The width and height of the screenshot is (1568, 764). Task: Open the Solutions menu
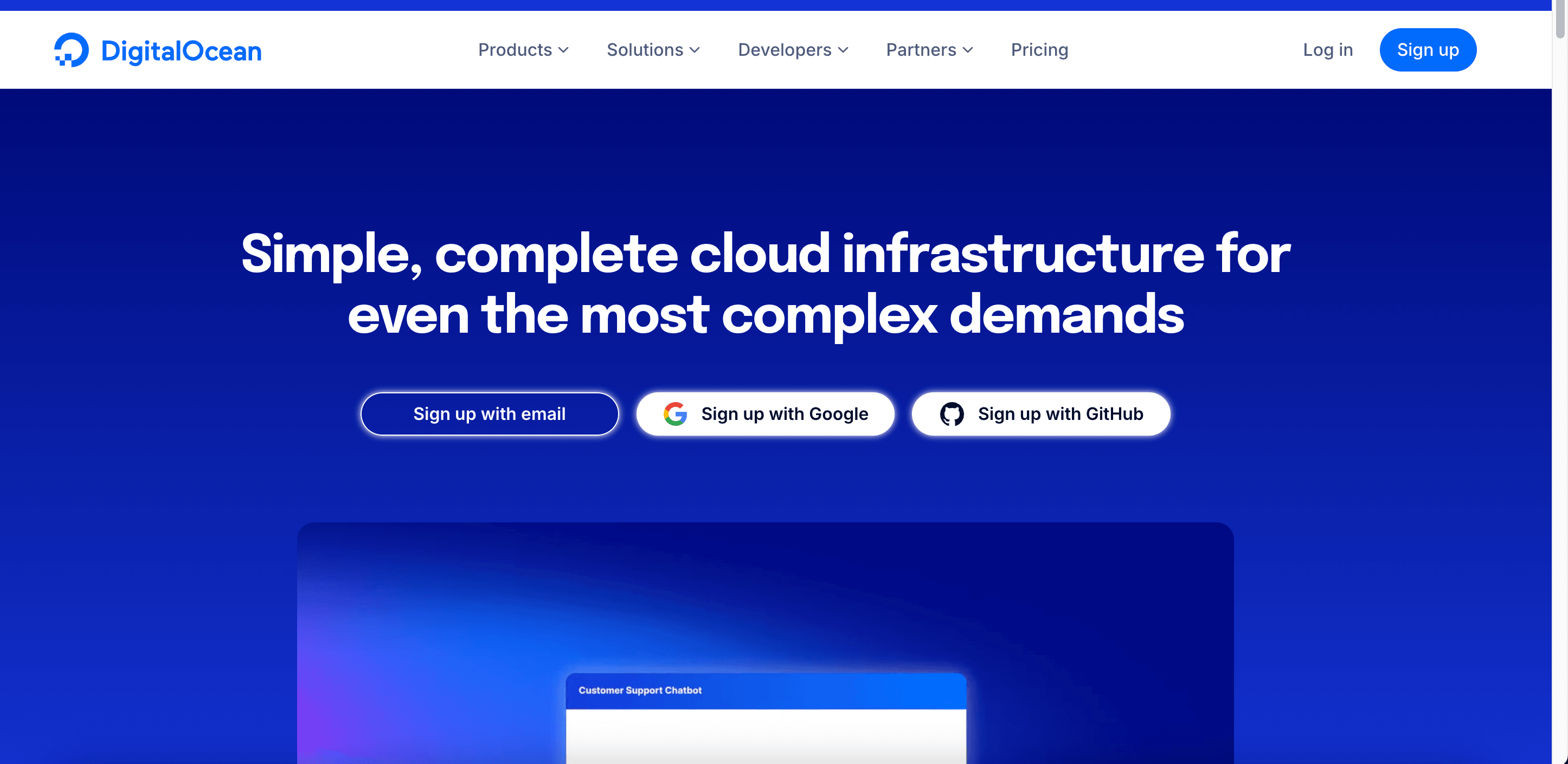tap(653, 50)
